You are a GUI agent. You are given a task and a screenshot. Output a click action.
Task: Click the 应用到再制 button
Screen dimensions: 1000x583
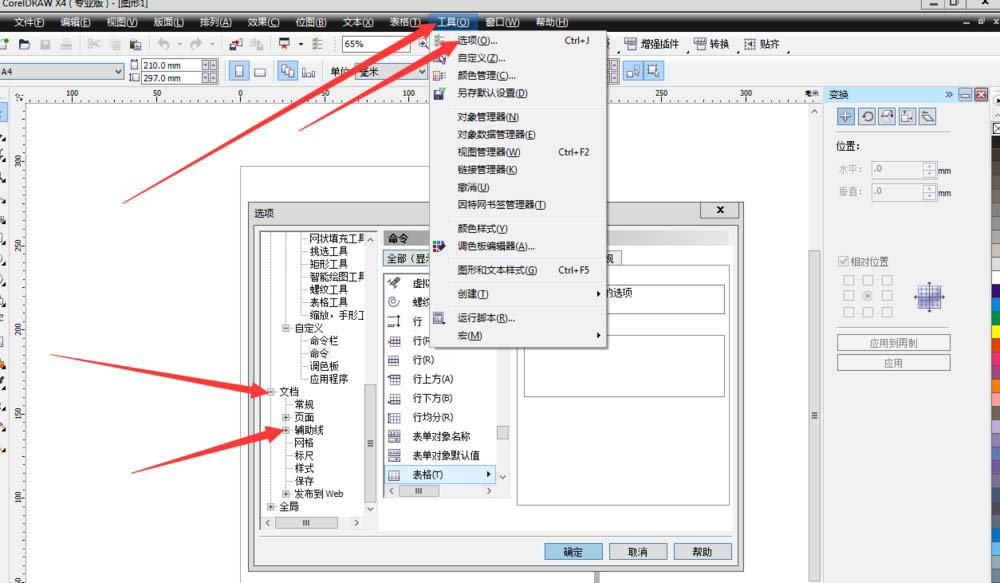pos(893,343)
